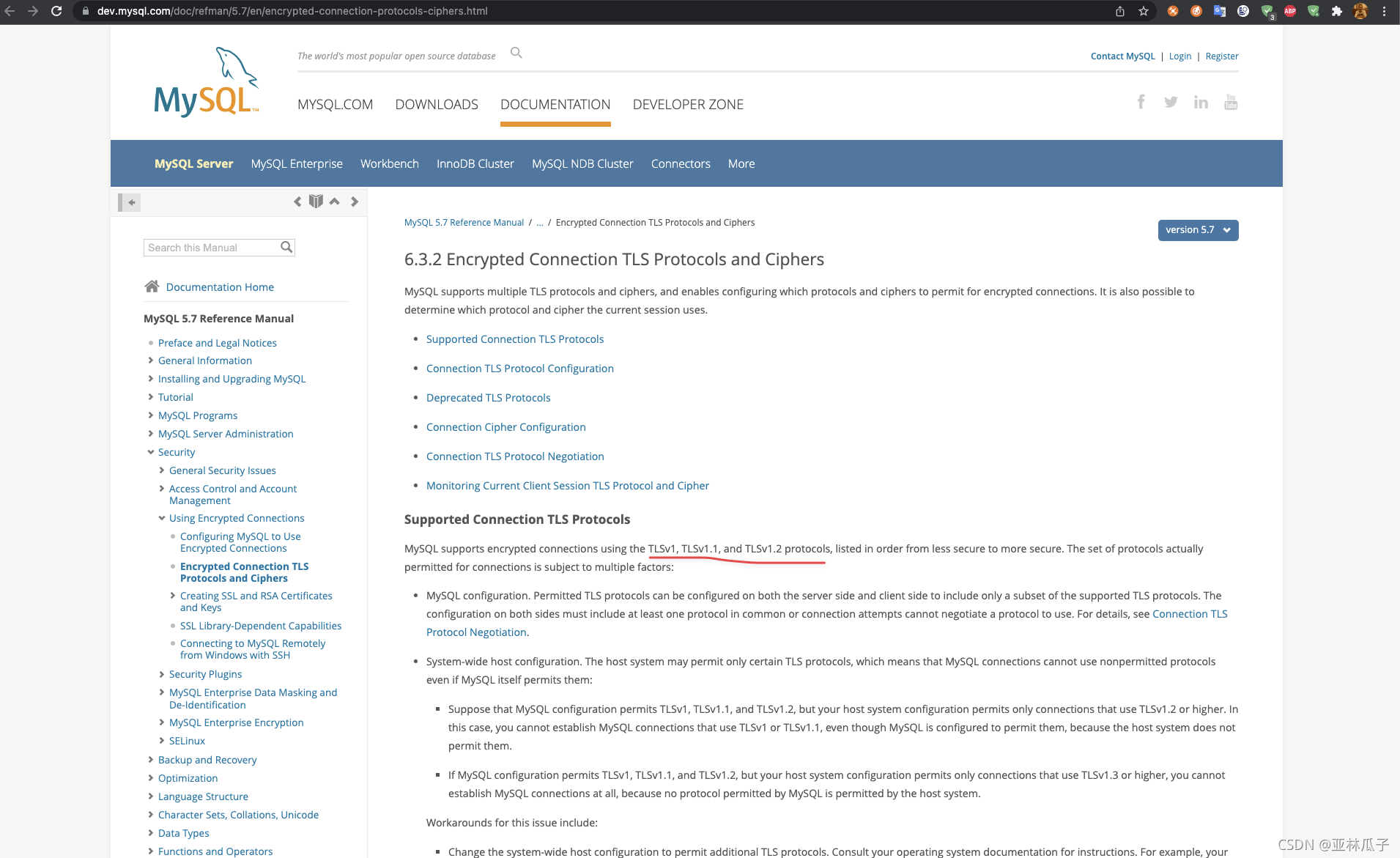Image resolution: width=1400 pixels, height=858 pixels.
Task: Open MySQL Facebook icon link
Action: 1141,102
